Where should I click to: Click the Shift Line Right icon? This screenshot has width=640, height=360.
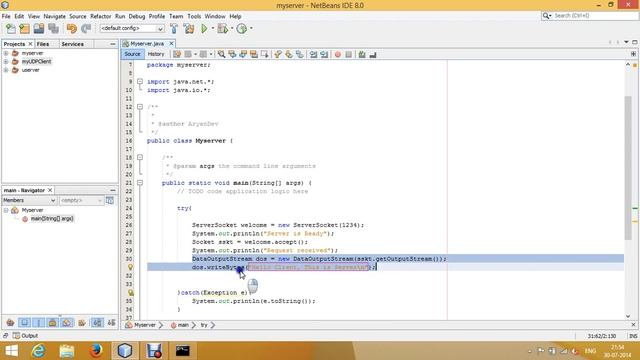pos(324,54)
